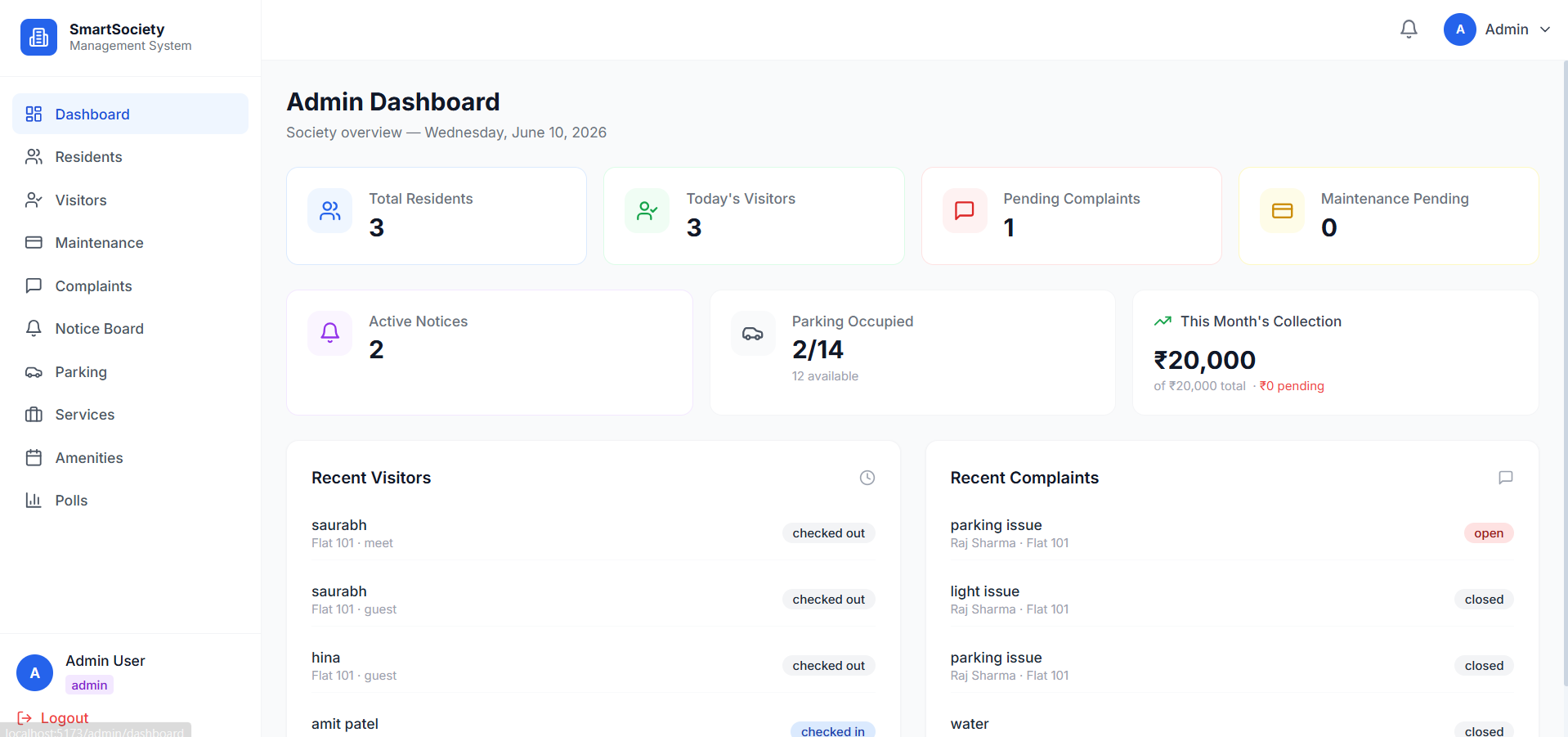The width and height of the screenshot is (1568, 737).
Task: Click the Logout arrow icon
Action: 25,718
